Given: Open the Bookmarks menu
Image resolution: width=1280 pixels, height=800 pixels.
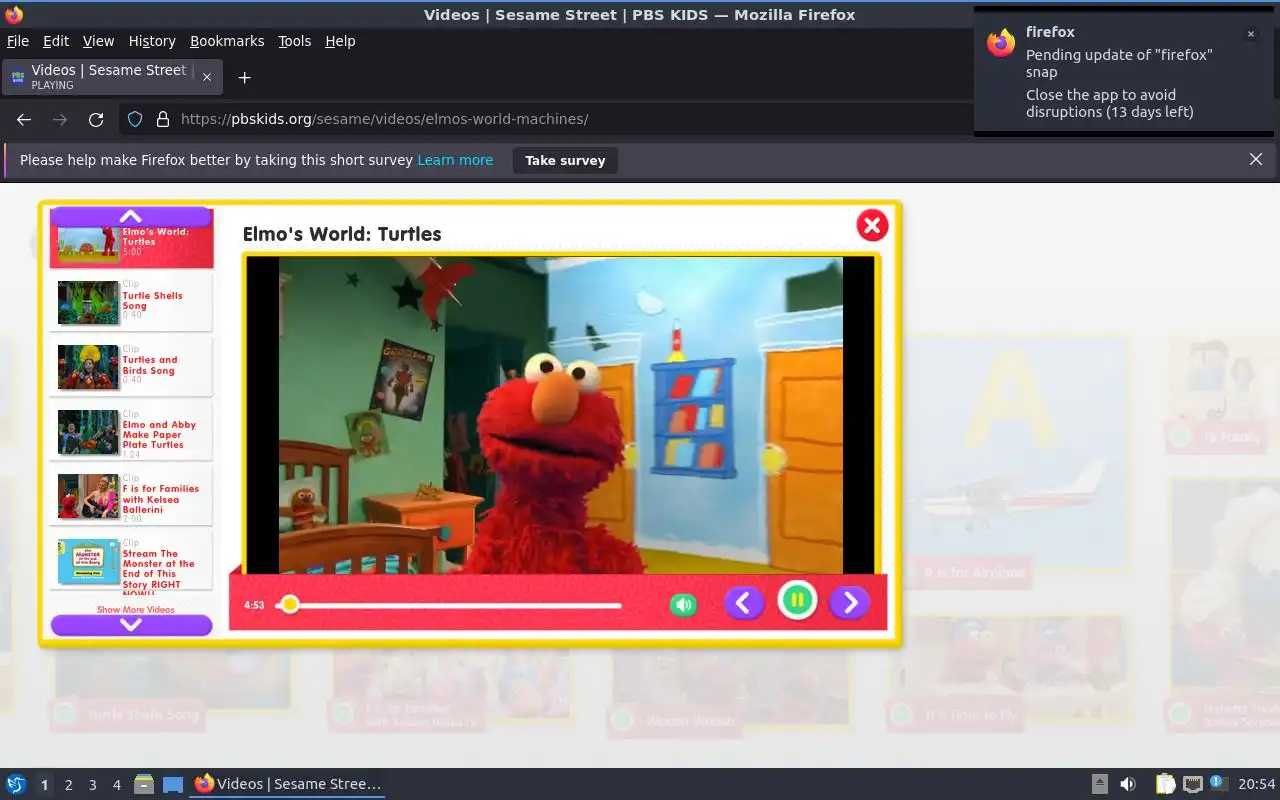Looking at the screenshot, I should click(x=227, y=41).
